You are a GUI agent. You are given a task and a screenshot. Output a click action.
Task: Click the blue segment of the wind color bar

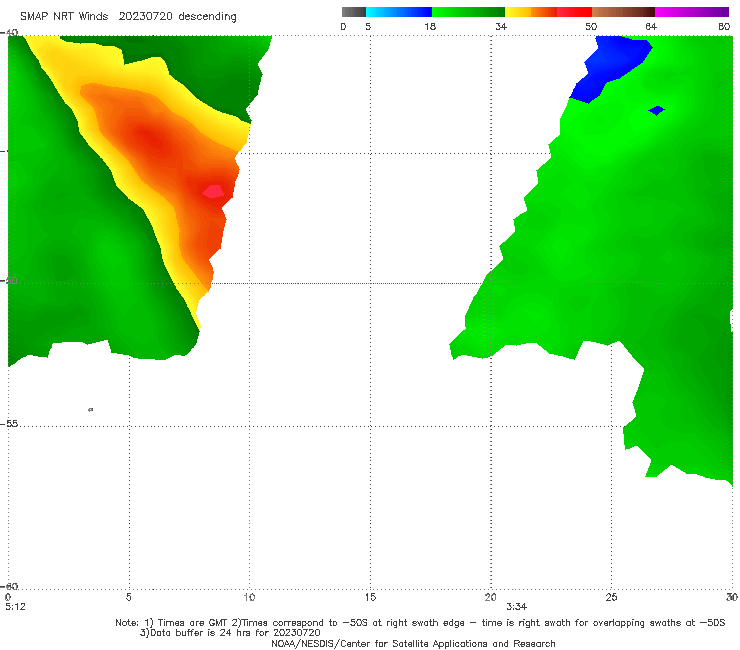pyautogui.click(x=399, y=12)
